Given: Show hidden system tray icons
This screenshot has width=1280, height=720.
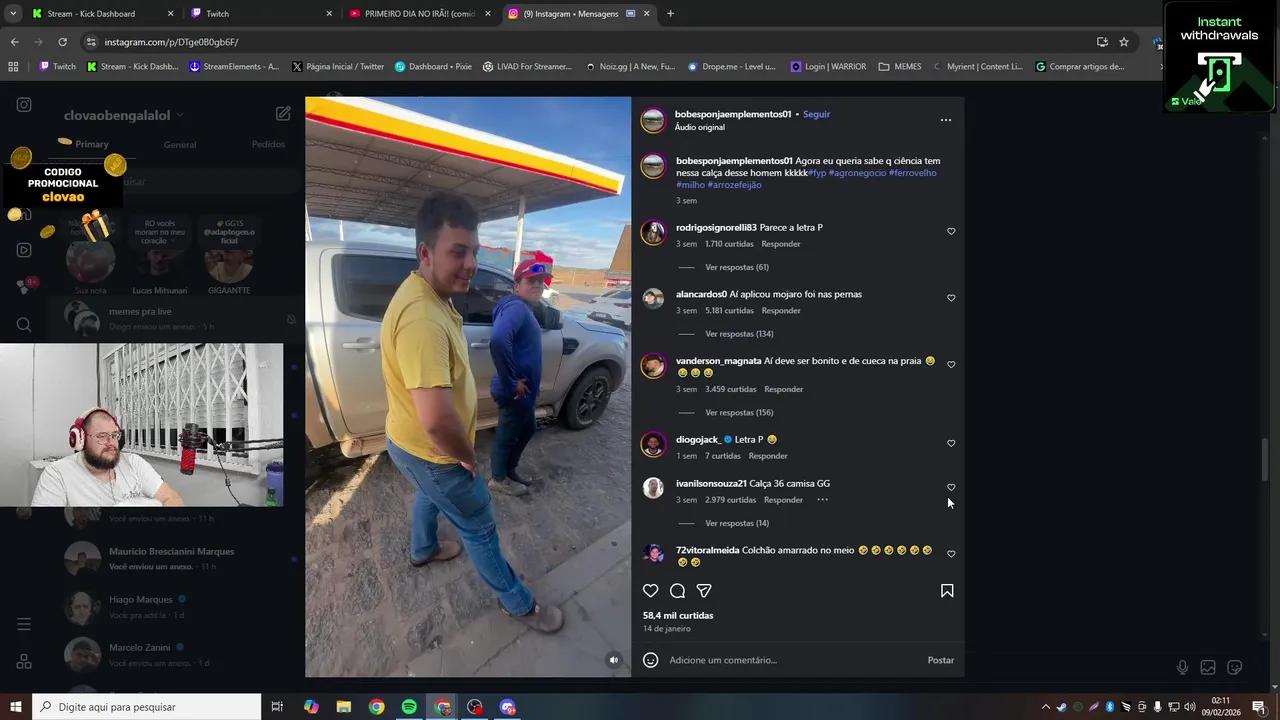Looking at the screenshot, I should (x=1046, y=707).
